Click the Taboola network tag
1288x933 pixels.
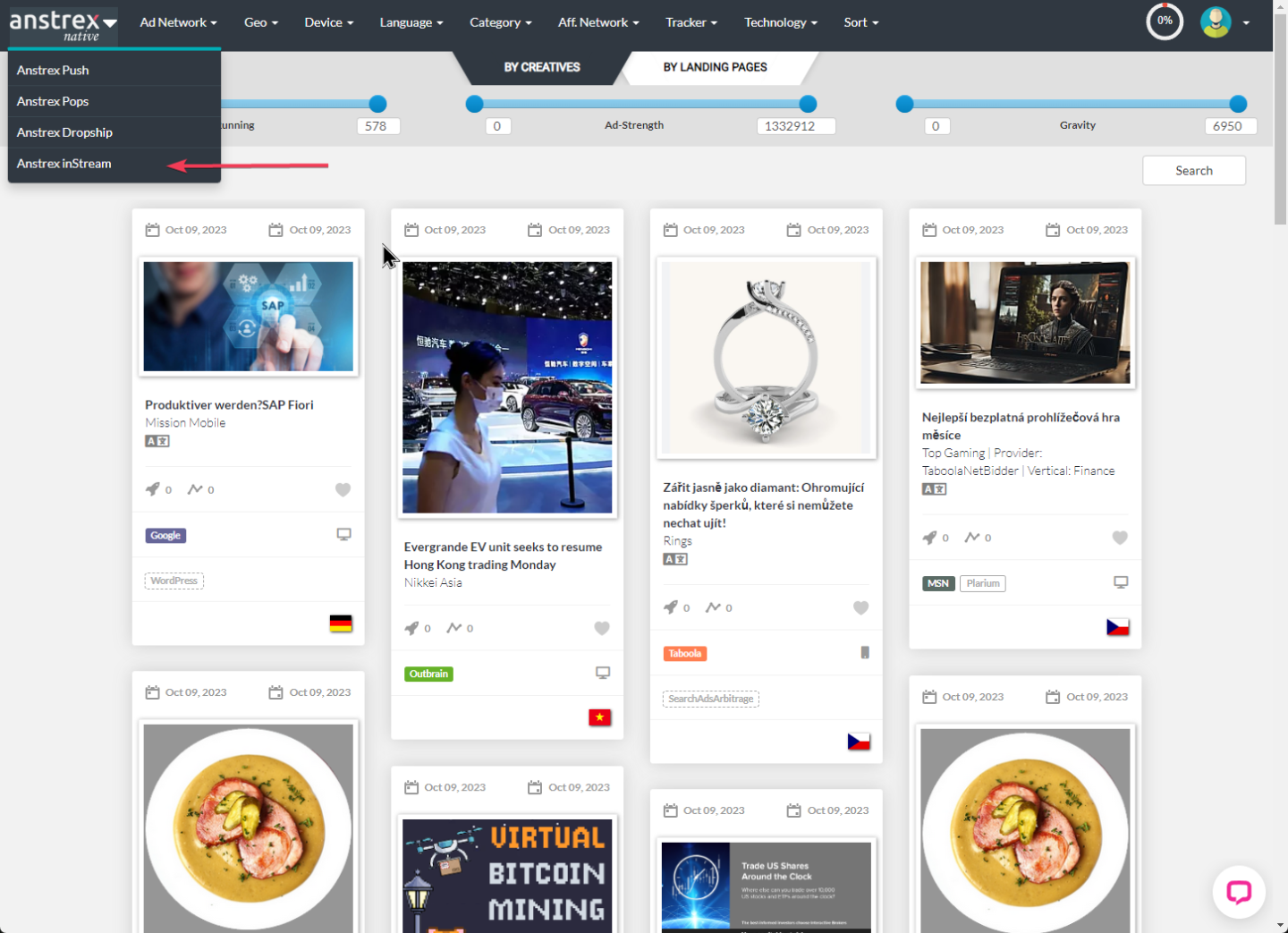tap(685, 654)
